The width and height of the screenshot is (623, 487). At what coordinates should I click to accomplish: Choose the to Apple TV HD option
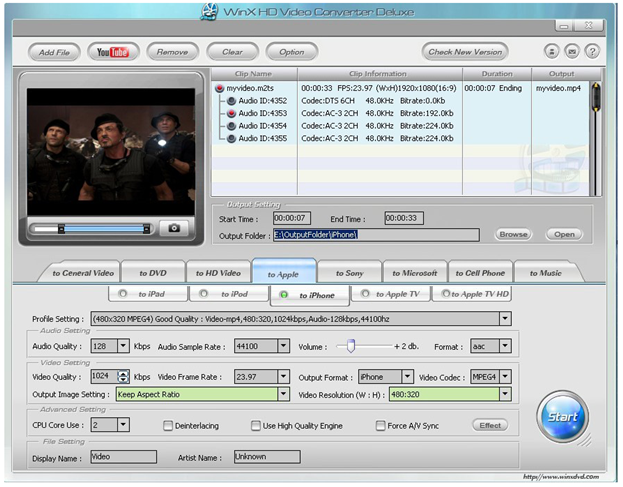coord(446,294)
